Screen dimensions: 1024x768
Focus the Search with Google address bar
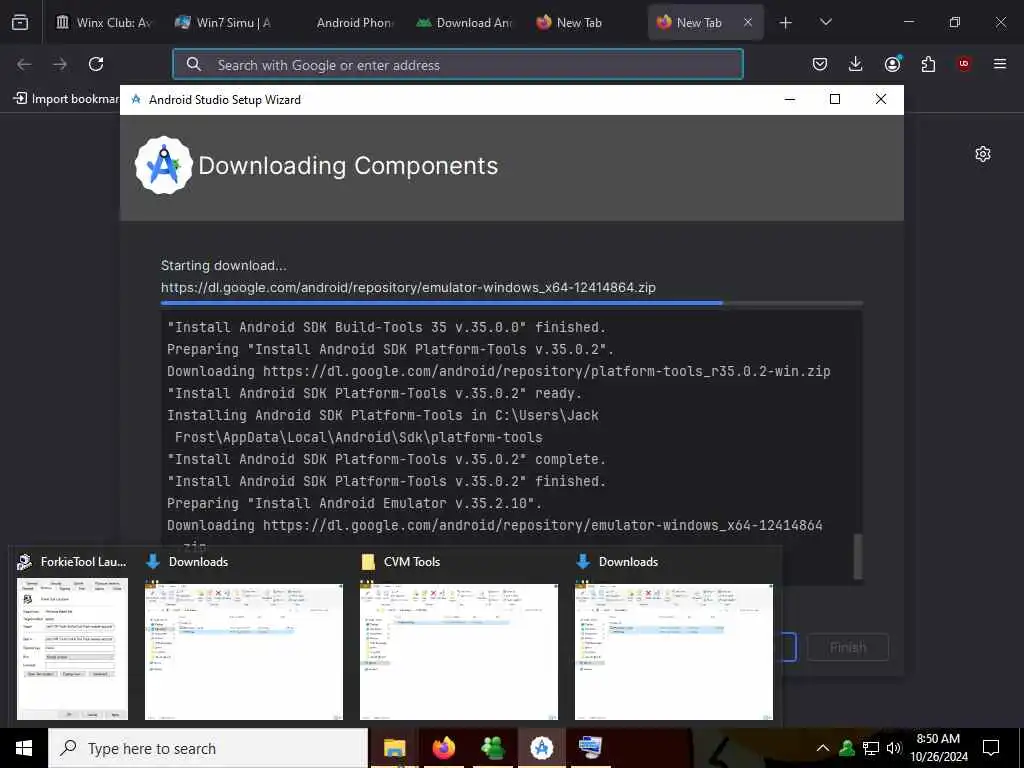(458, 65)
